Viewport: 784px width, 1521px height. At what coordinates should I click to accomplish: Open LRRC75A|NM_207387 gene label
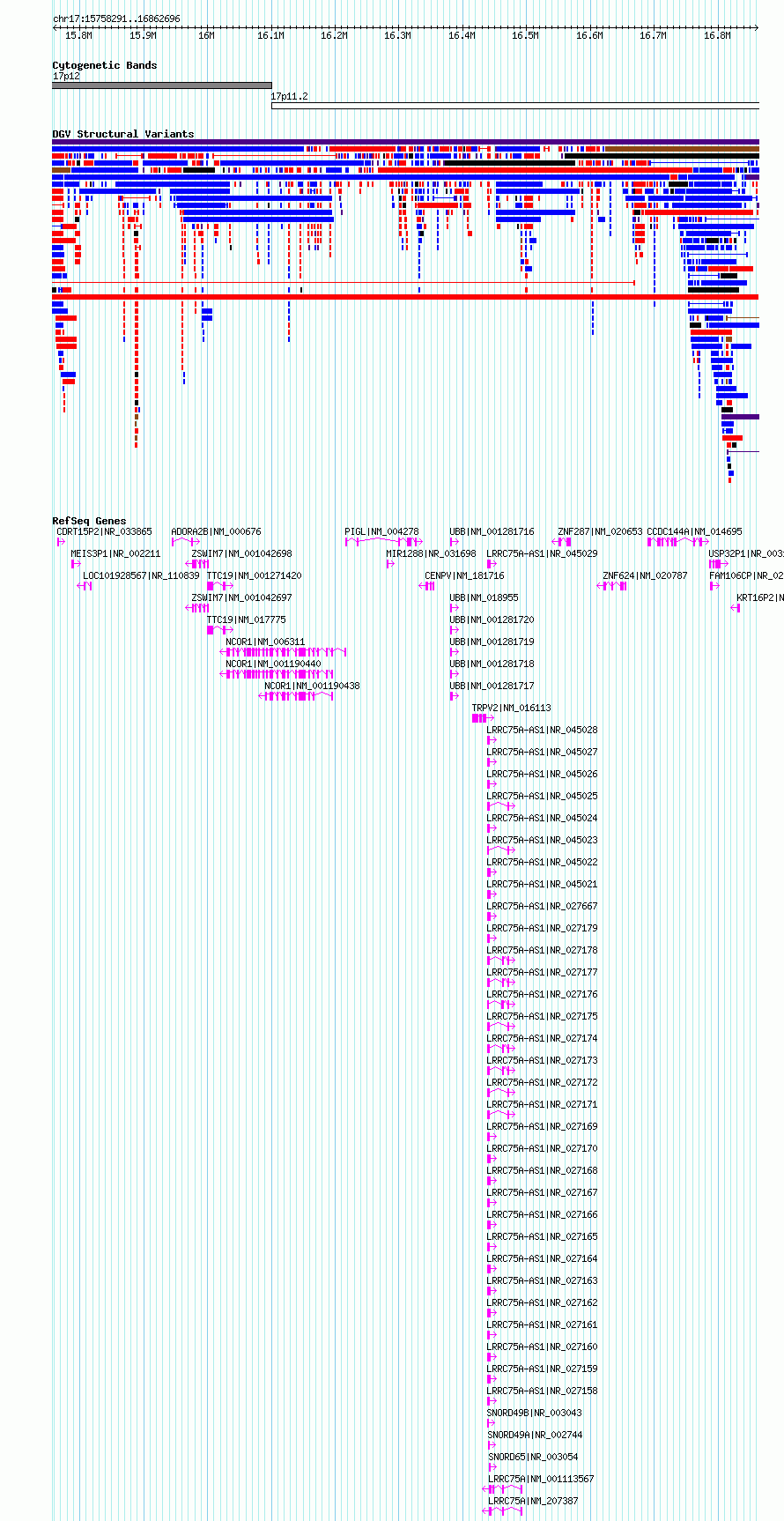click(533, 1501)
